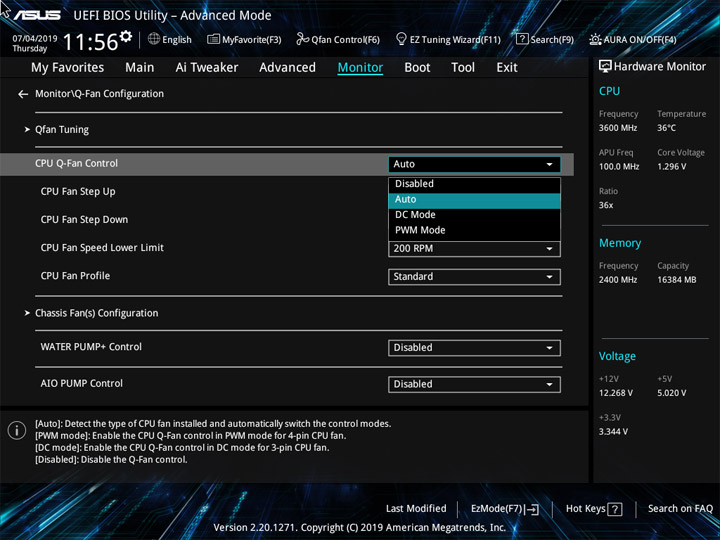The width and height of the screenshot is (720, 540).
Task: Toggle AURA ON/OFF(F4) light icon
Action: click(595, 39)
